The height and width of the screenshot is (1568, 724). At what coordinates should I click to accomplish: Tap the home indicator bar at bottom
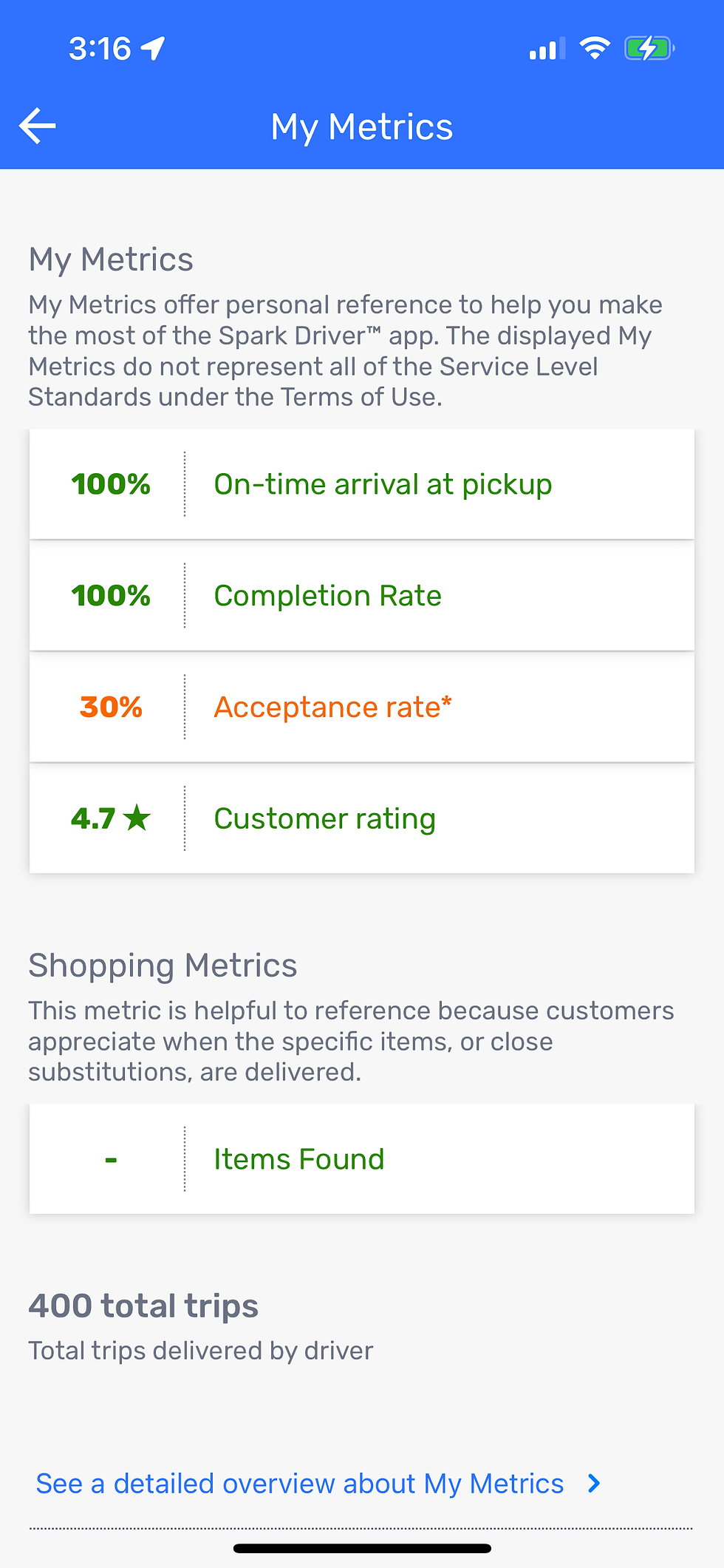point(362,1548)
